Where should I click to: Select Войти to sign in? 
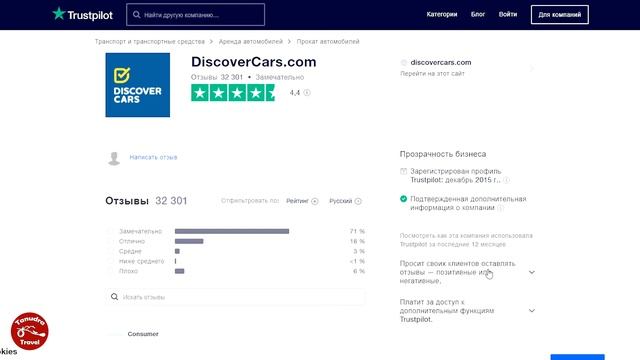pyautogui.click(x=508, y=14)
